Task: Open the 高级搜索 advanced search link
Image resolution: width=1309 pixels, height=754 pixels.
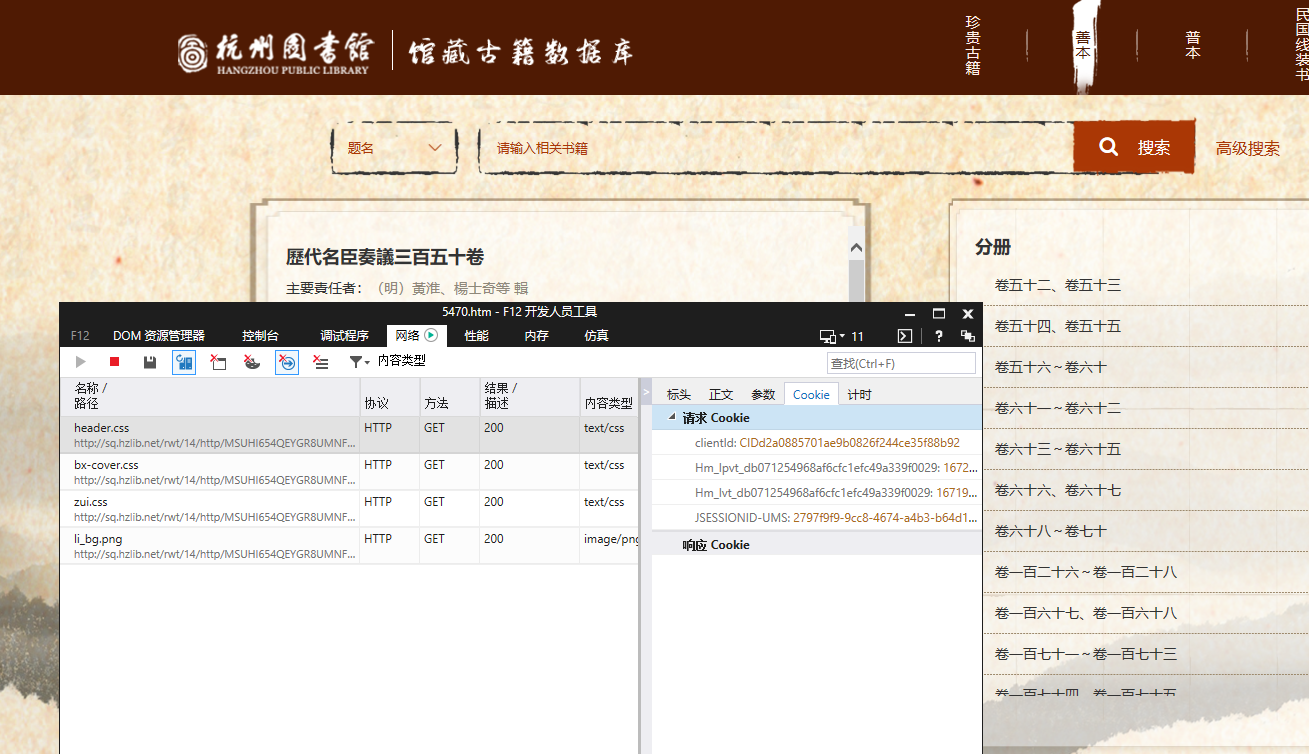Action: coord(1247,149)
